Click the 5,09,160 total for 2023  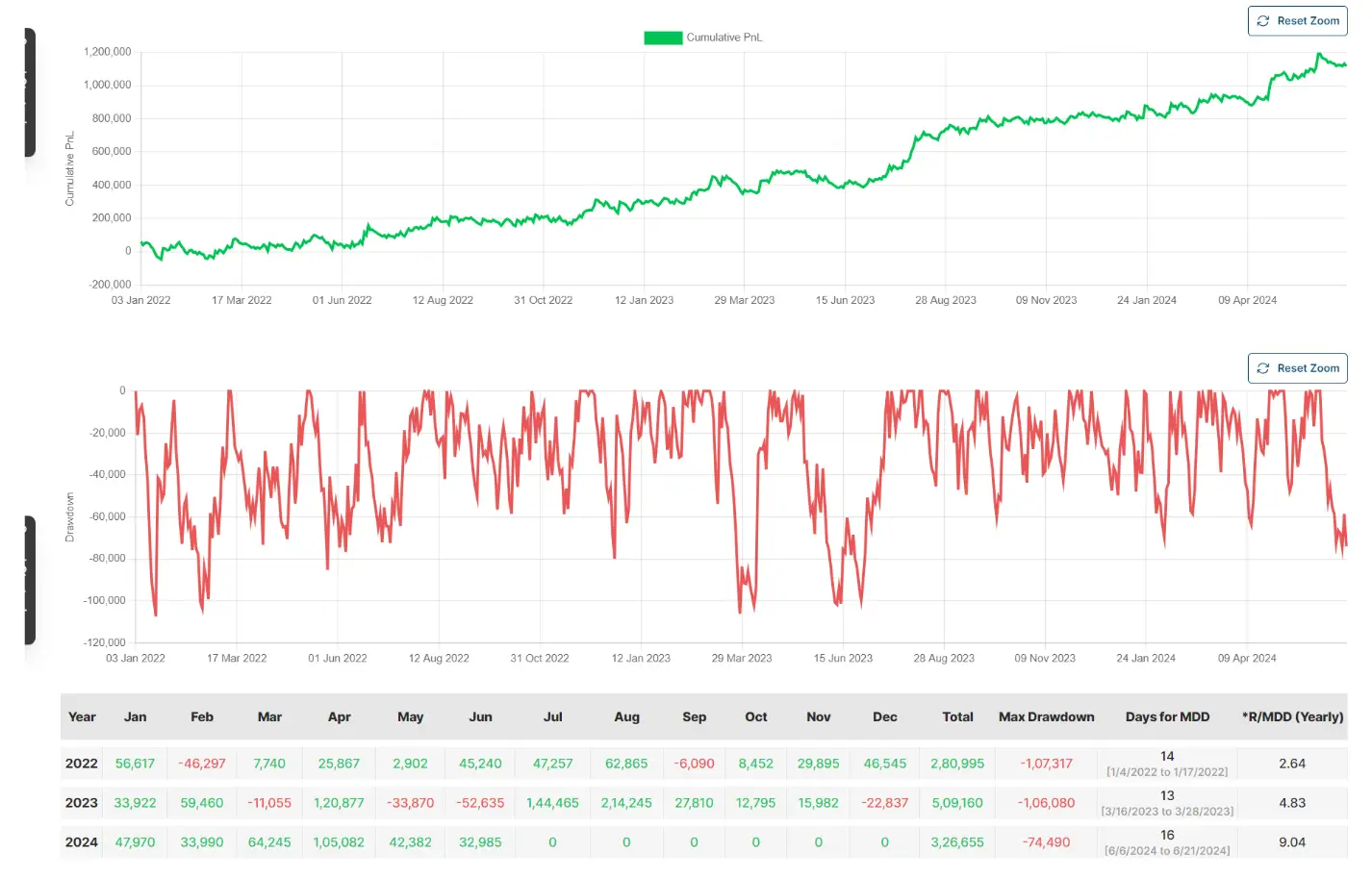957,803
